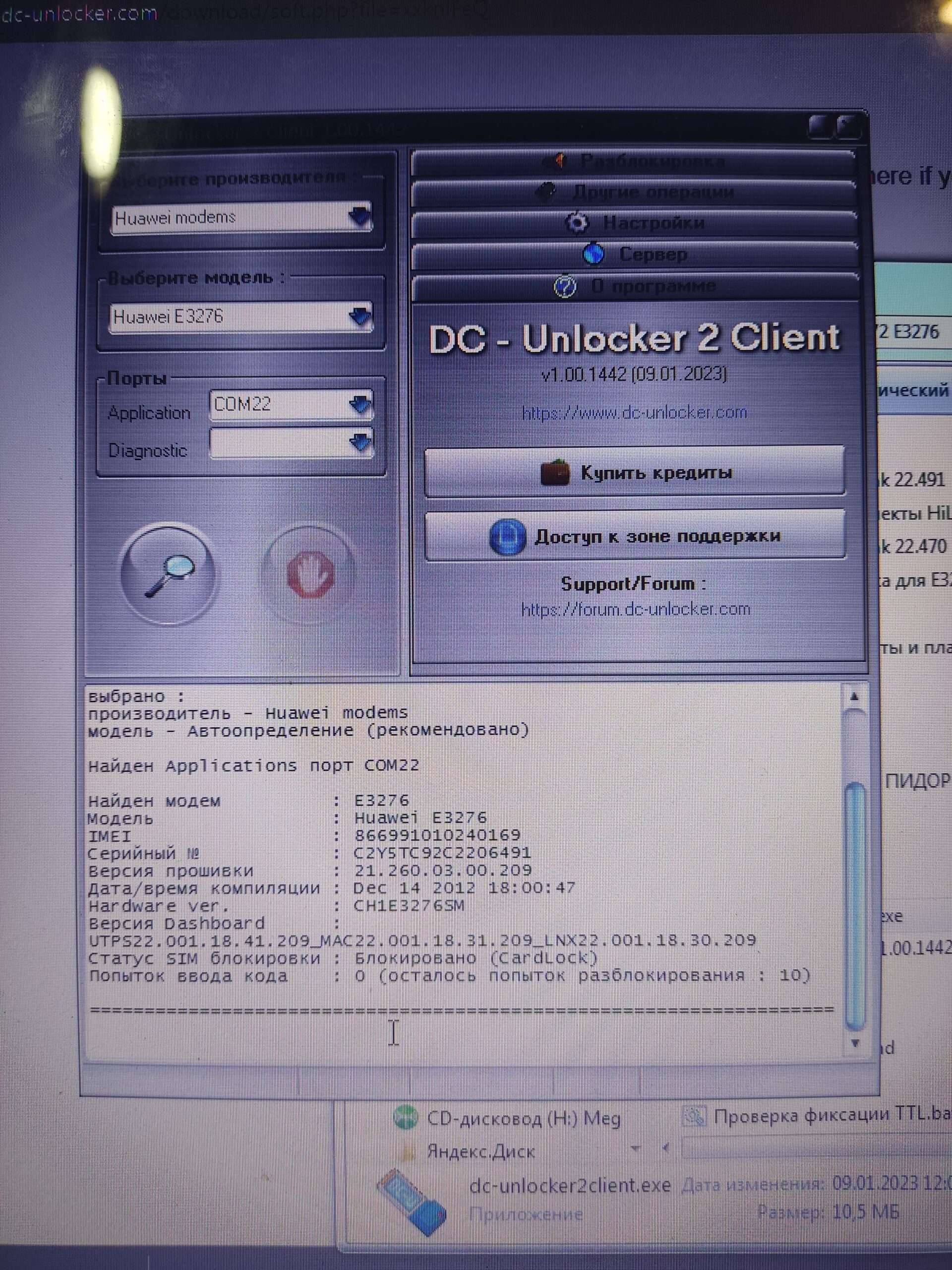Click the Попыток ввода кода line
The image size is (952, 1270).
tap(449, 975)
